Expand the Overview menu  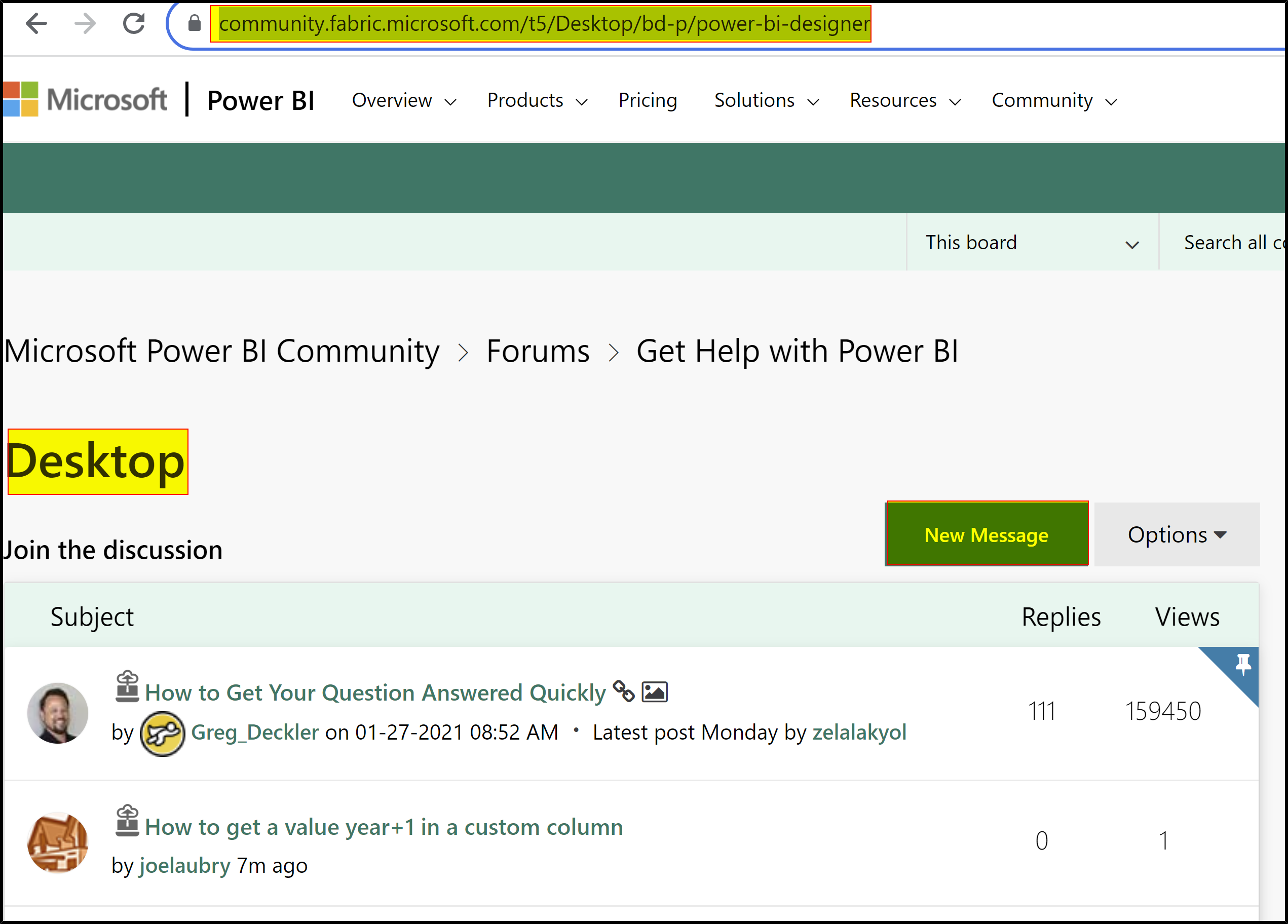pyautogui.click(x=404, y=100)
